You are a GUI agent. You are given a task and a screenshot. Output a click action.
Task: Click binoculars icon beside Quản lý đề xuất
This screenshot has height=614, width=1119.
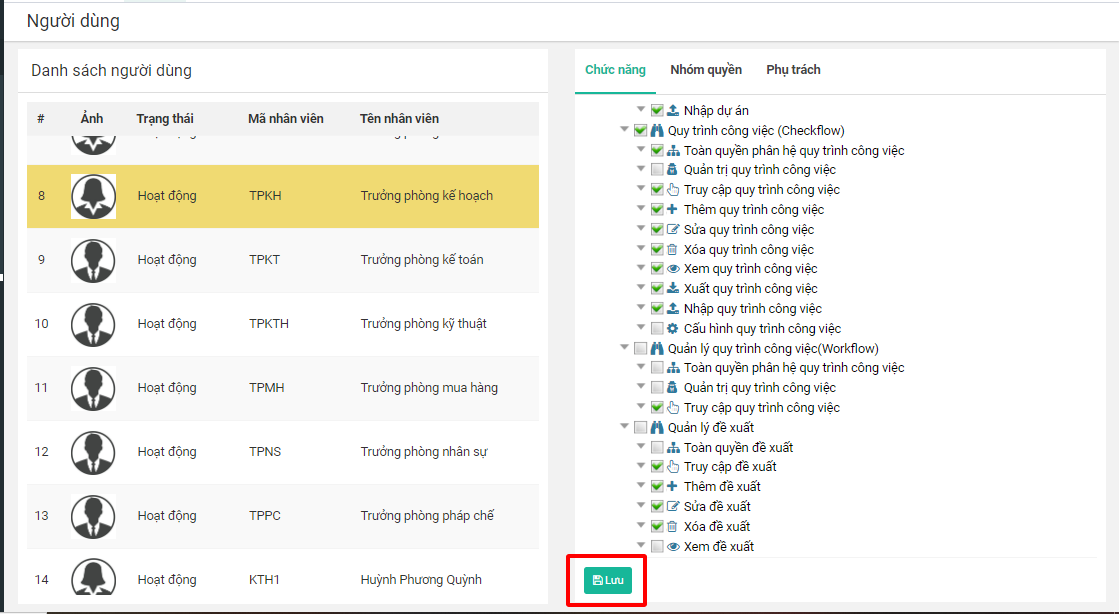pos(657,428)
